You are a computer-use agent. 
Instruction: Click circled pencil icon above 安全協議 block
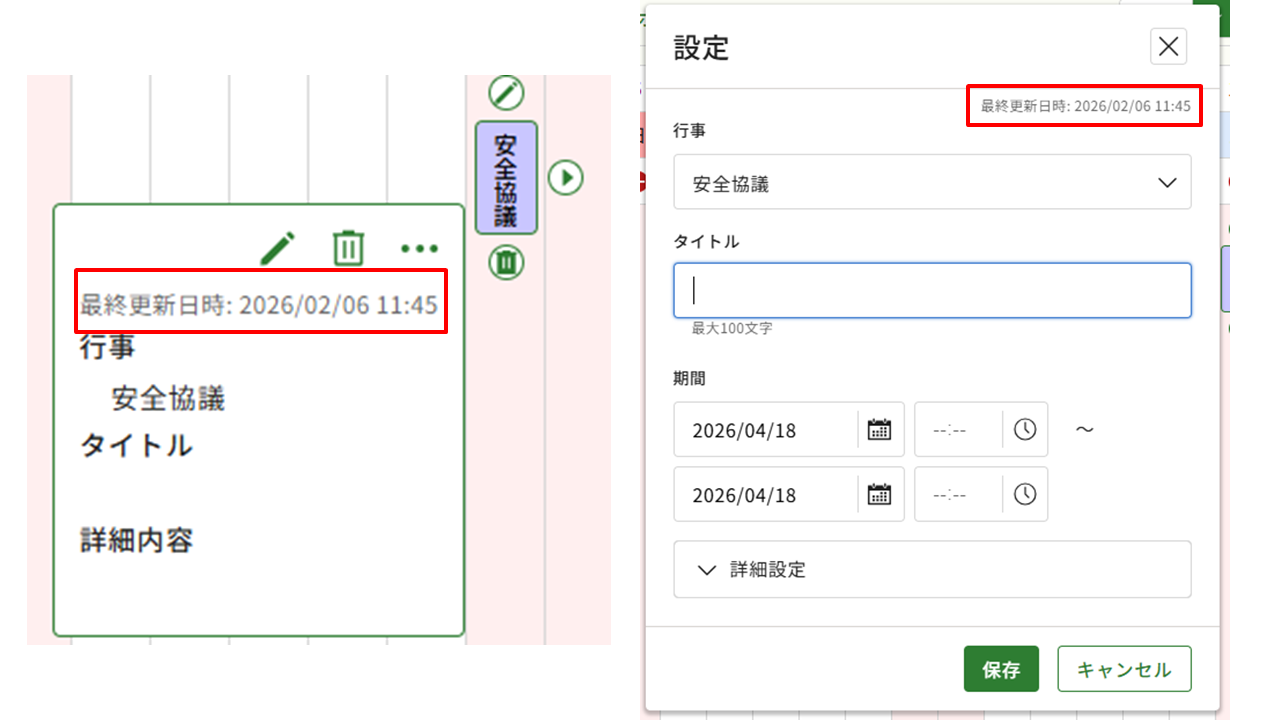[x=507, y=93]
